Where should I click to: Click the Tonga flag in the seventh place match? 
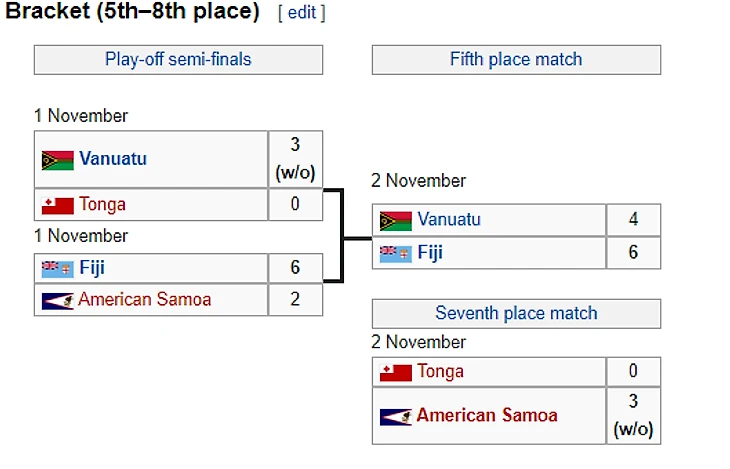396,373
